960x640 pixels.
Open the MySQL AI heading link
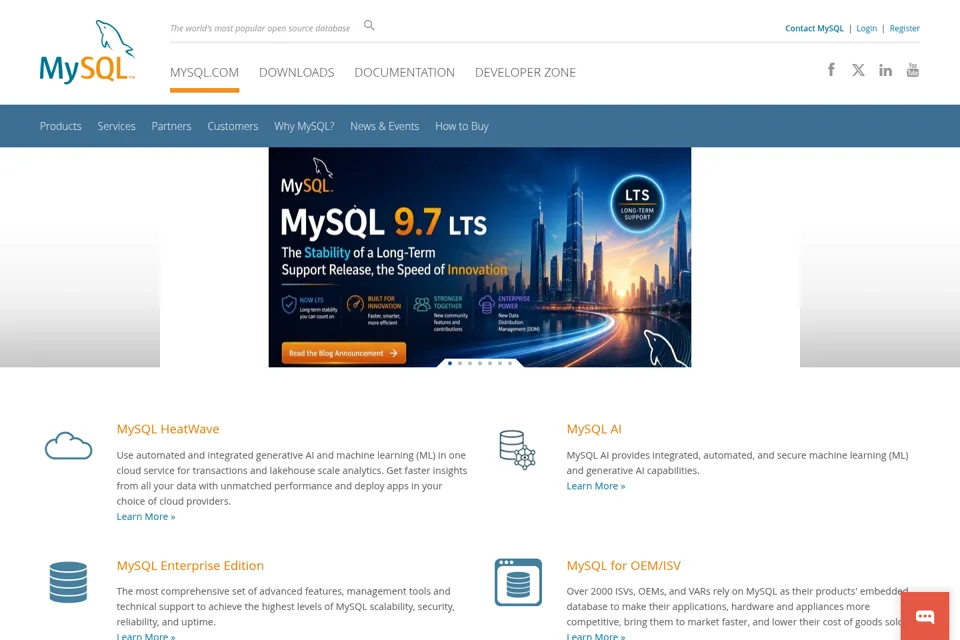click(x=594, y=429)
